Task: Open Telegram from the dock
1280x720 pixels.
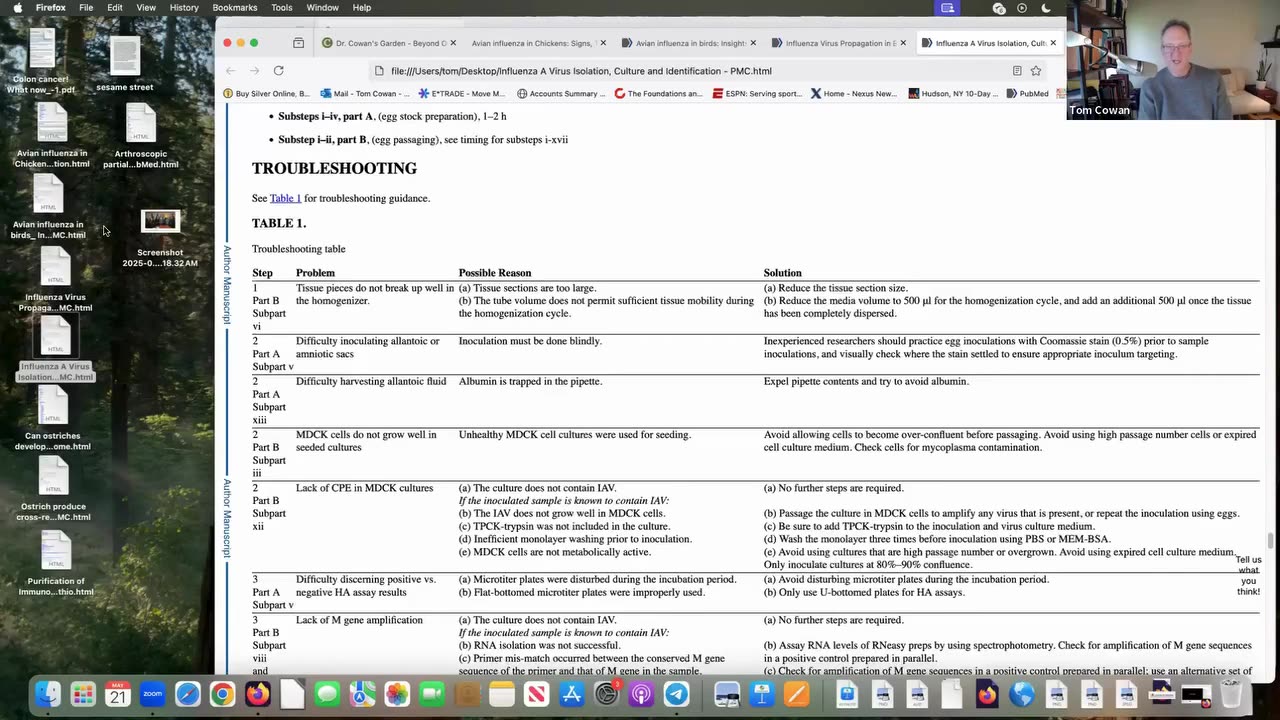Action: 676,693
